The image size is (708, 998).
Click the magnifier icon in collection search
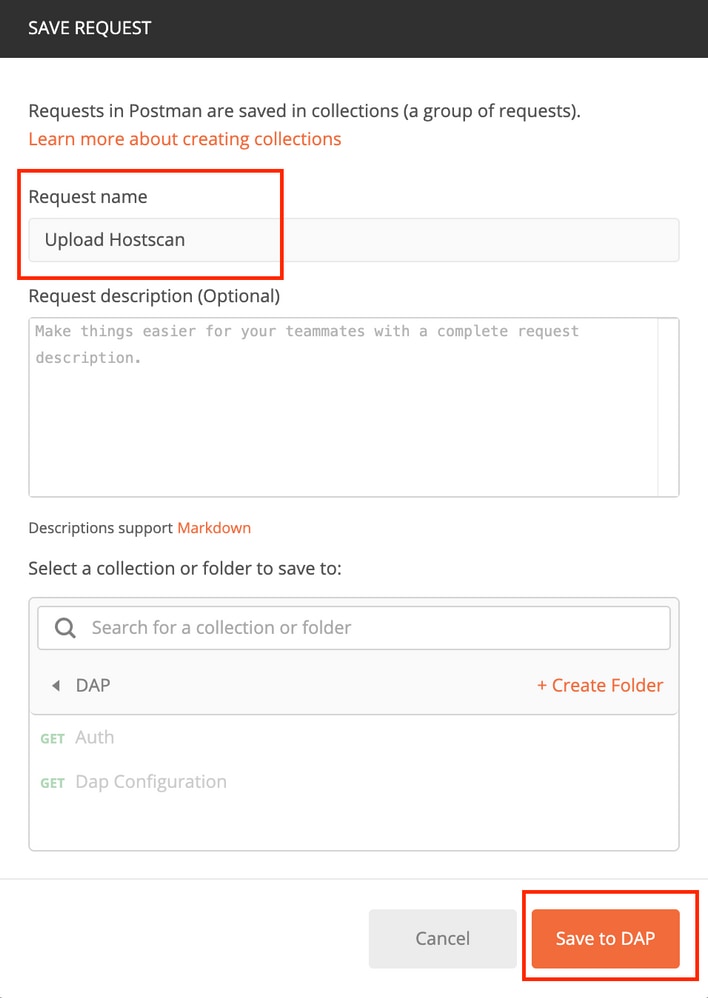[65, 628]
